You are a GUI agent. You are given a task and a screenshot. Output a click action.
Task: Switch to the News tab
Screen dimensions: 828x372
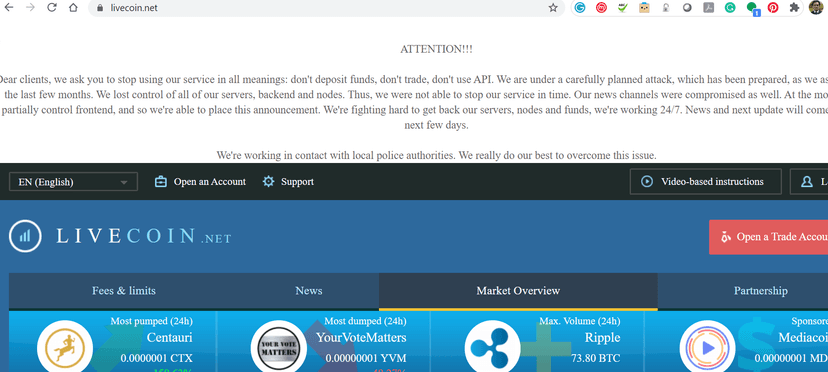click(x=309, y=291)
